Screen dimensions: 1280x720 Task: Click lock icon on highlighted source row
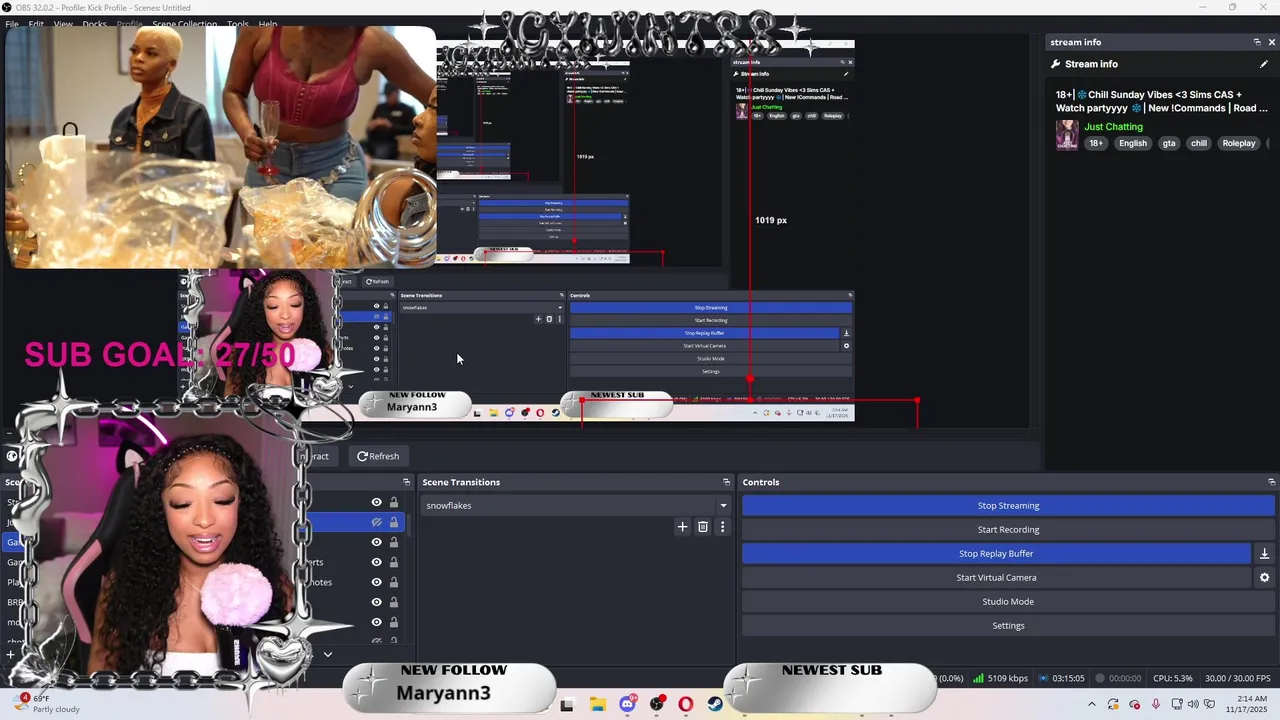(394, 523)
